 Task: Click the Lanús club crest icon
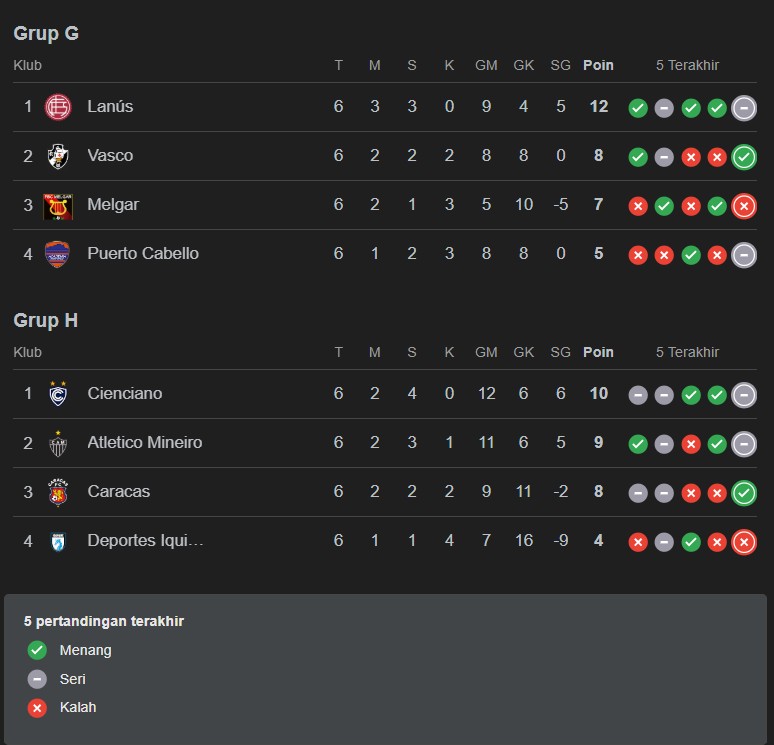(58, 107)
